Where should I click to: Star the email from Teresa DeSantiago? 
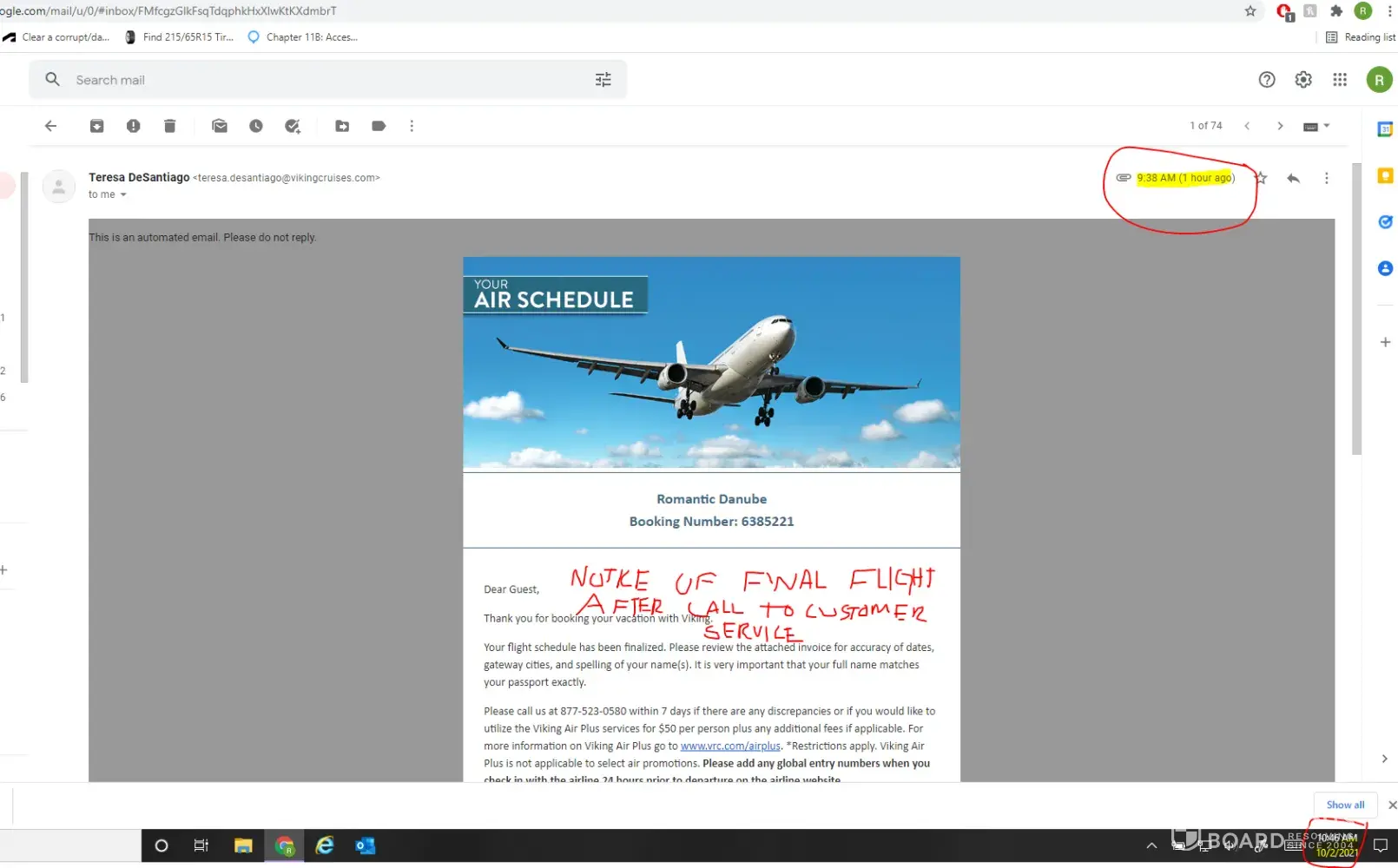pos(1261,178)
